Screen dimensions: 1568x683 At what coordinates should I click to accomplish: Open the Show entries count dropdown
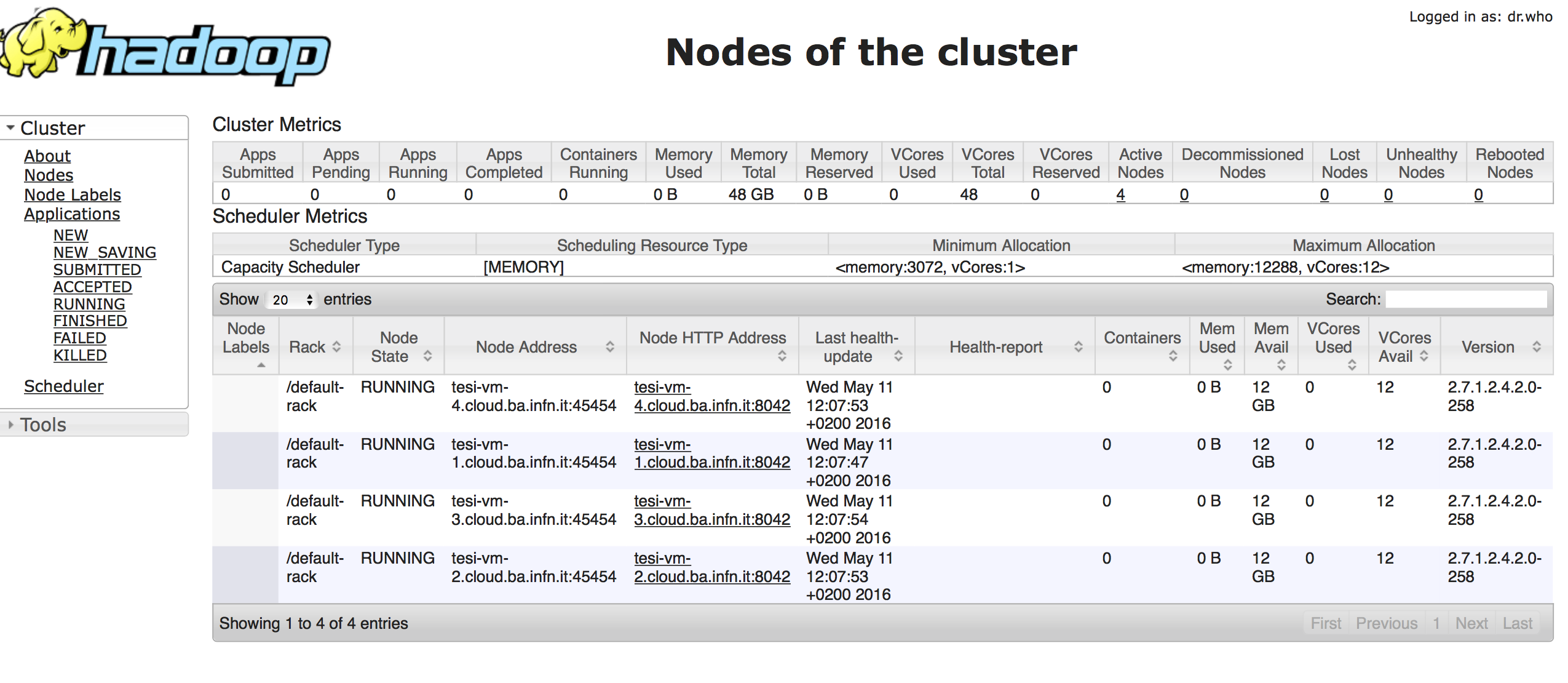coord(291,300)
